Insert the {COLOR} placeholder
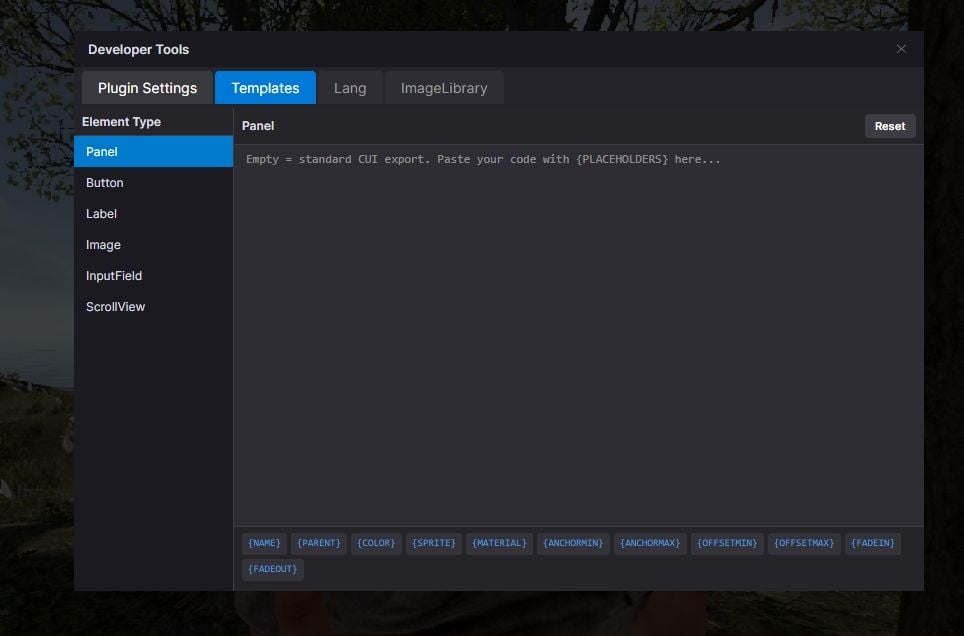The image size is (964, 636). coord(376,543)
